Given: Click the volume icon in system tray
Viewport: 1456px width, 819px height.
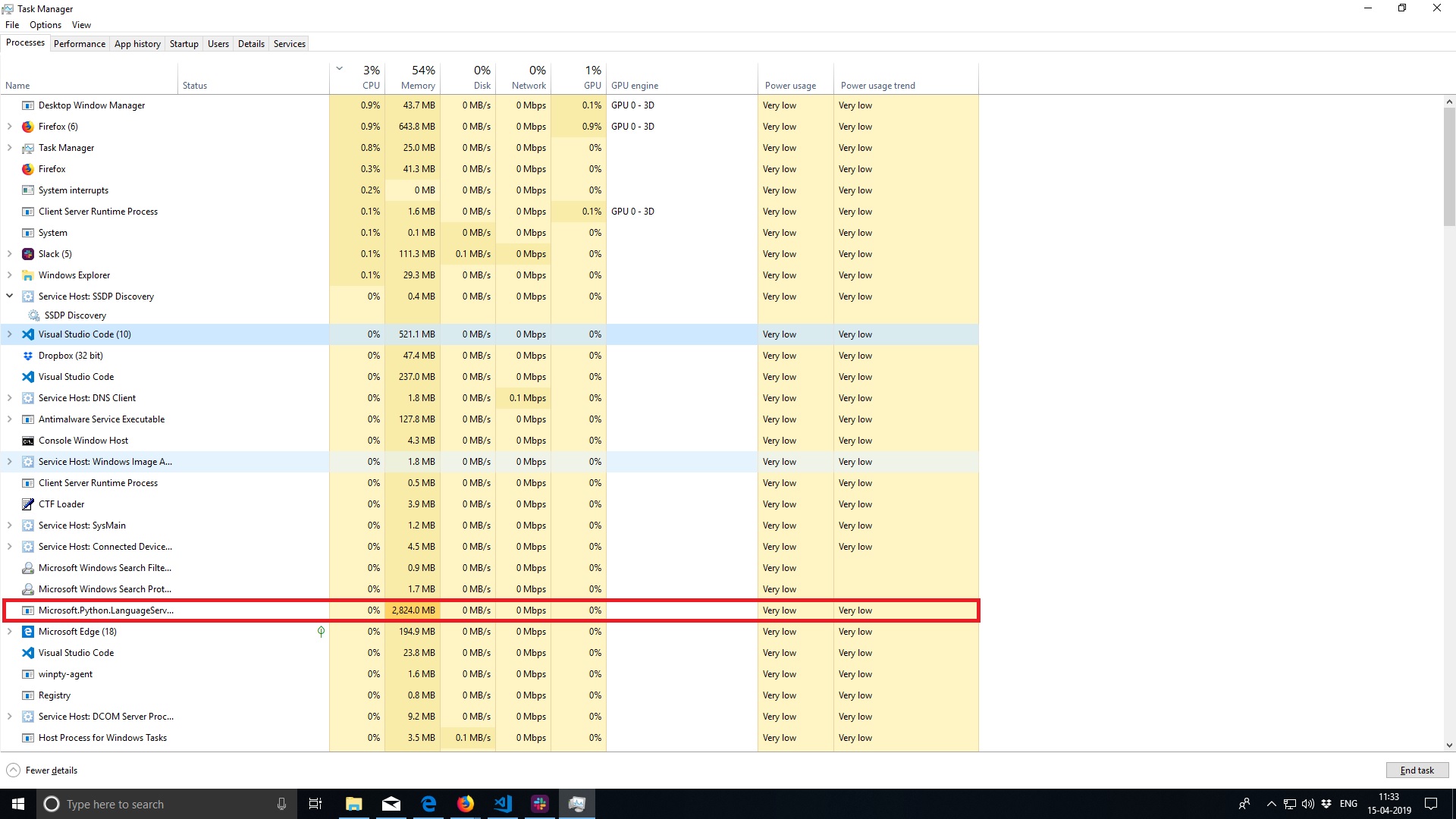Looking at the screenshot, I should 1307,803.
